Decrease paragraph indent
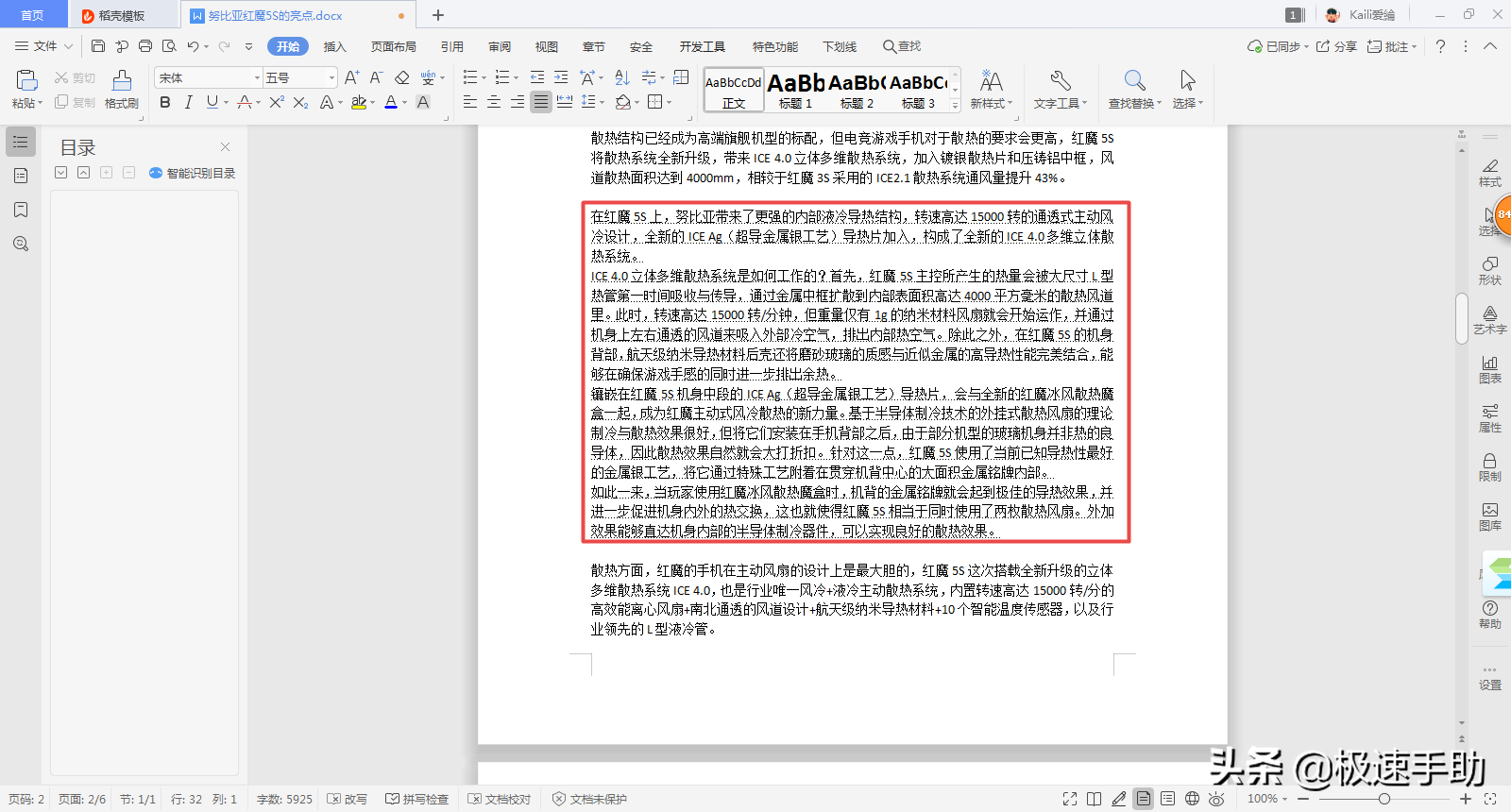The width and height of the screenshot is (1511, 812). (537, 77)
